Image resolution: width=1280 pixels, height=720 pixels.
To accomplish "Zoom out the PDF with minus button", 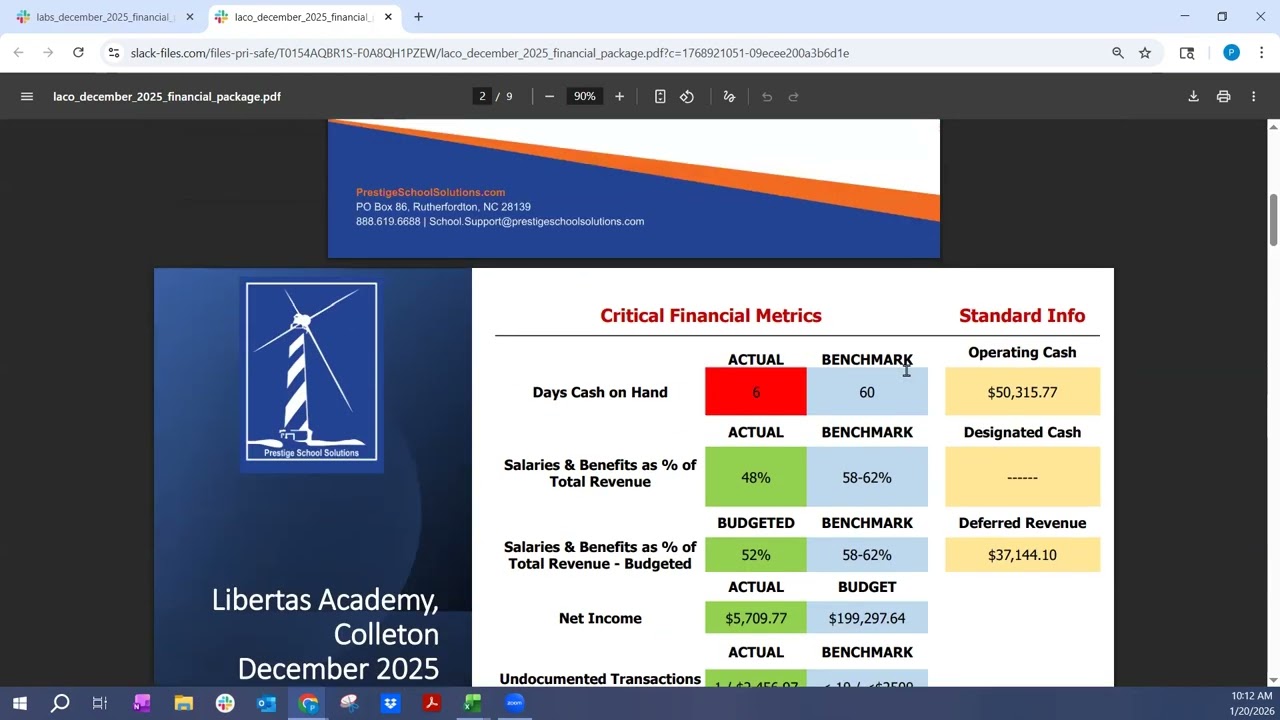I will (x=549, y=97).
